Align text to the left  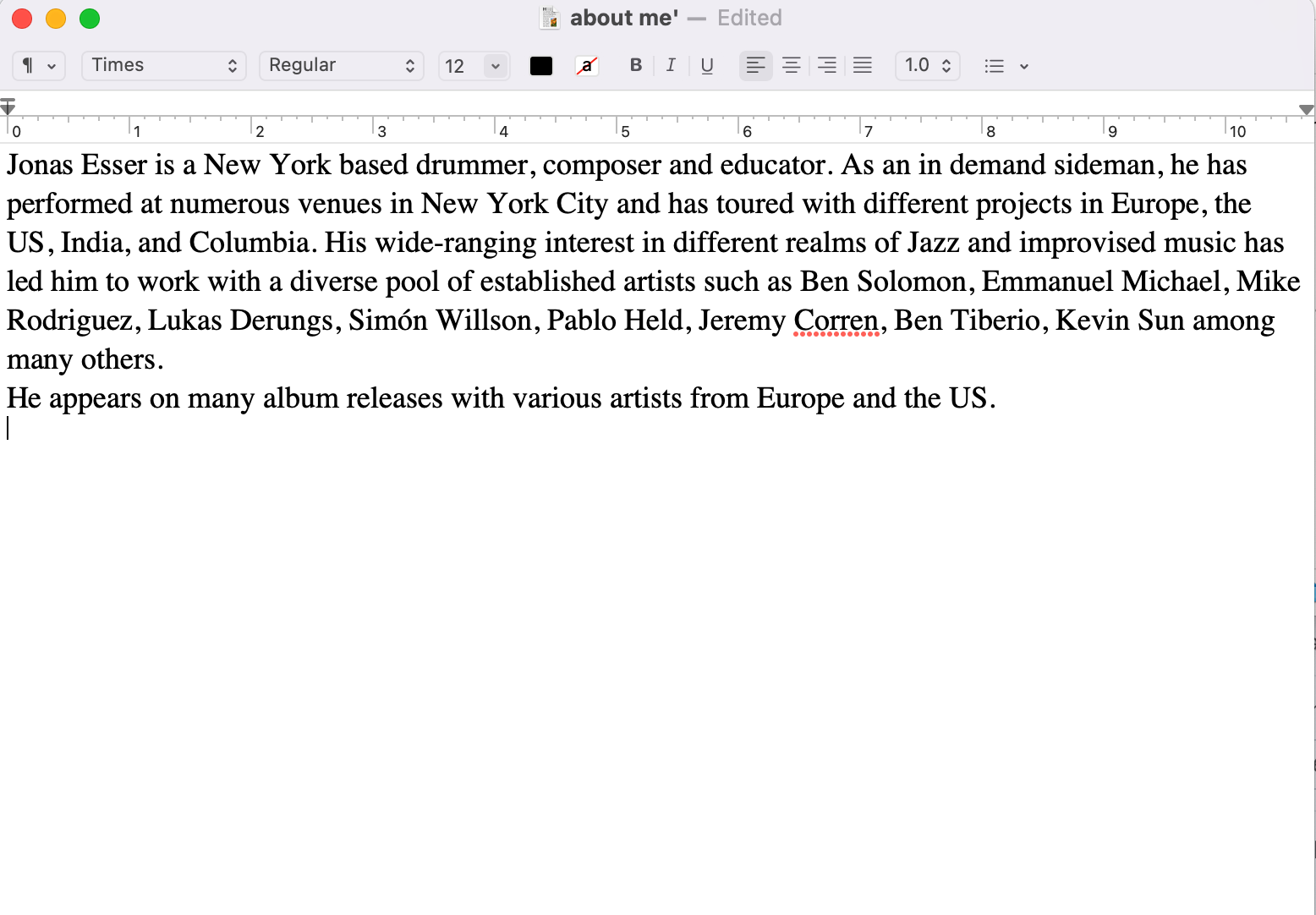[x=756, y=65]
